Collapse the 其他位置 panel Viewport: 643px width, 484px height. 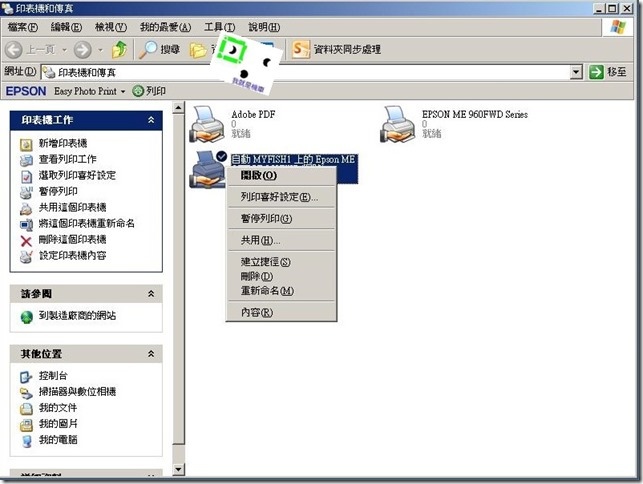pyautogui.click(x=151, y=354)
